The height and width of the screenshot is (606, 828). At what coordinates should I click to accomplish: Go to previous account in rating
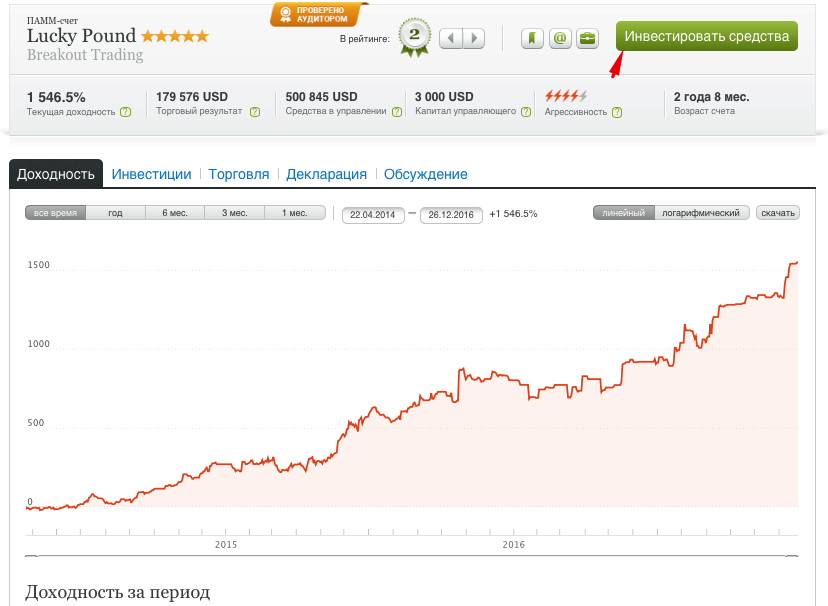(x=451, y=38)
